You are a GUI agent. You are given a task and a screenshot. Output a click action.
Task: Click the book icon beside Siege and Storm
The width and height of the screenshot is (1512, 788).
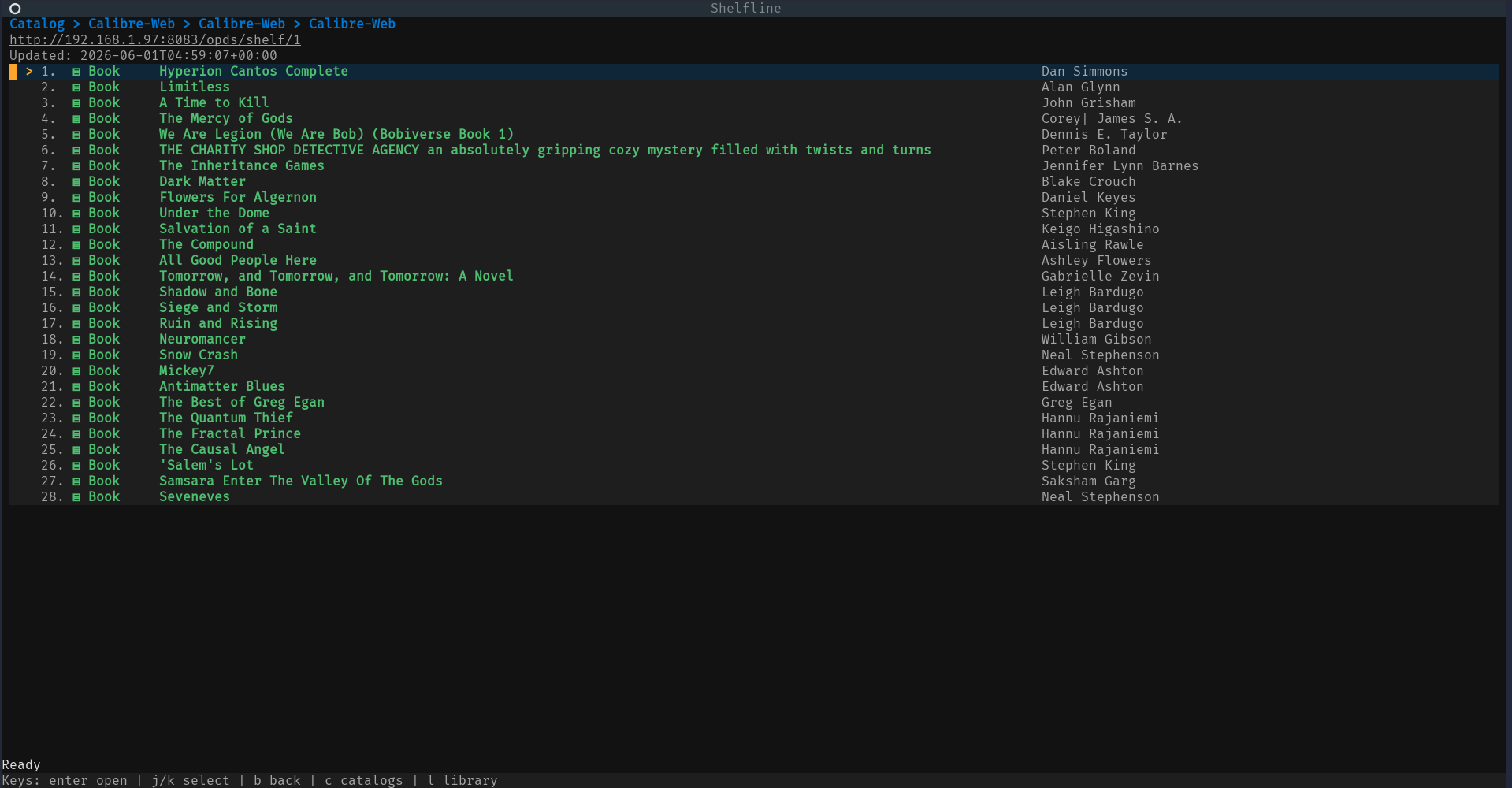pos(76,308)
